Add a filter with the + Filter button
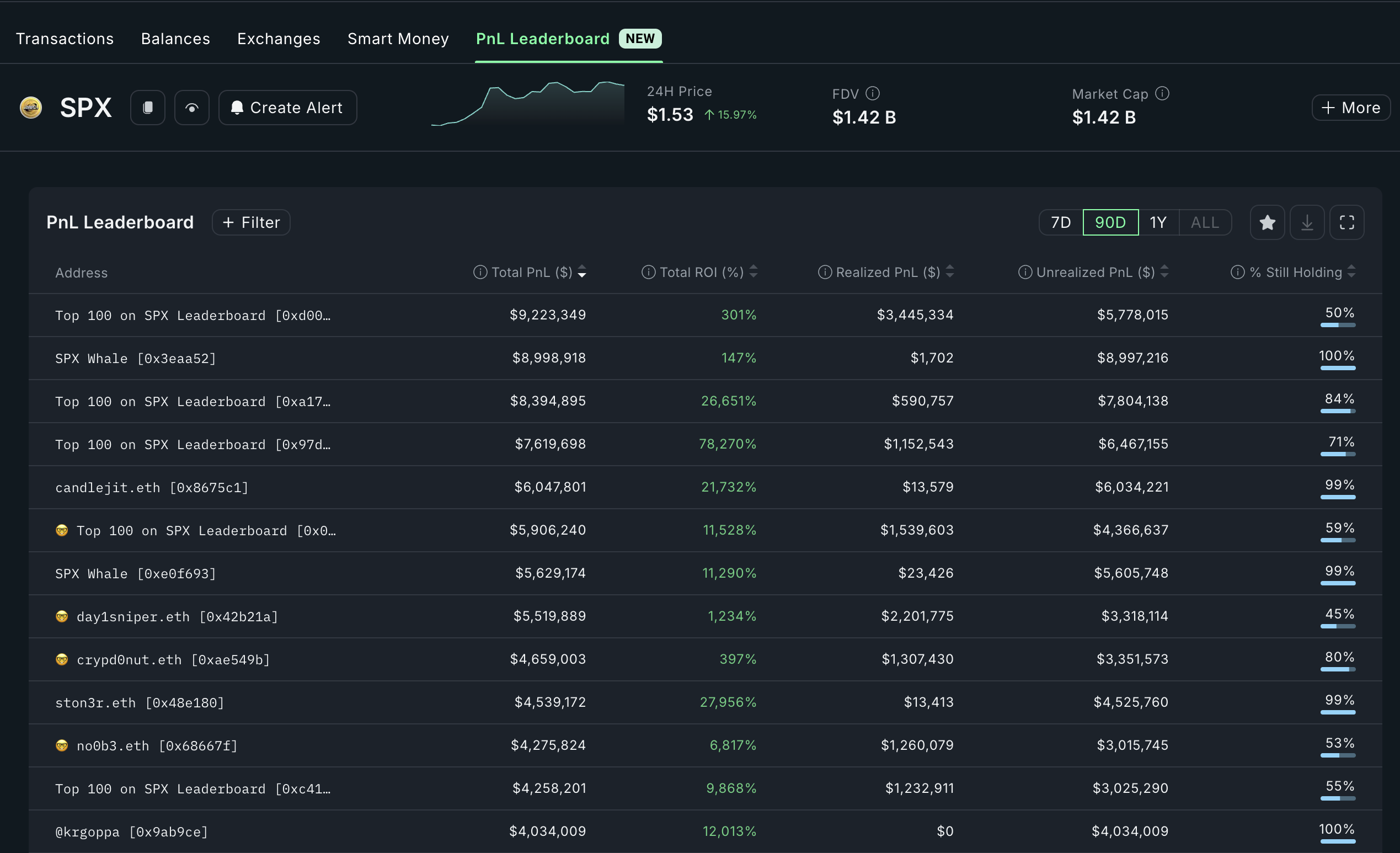Image resolution: width=1400 pixels, height=853 pixels. tap(251, 222)
